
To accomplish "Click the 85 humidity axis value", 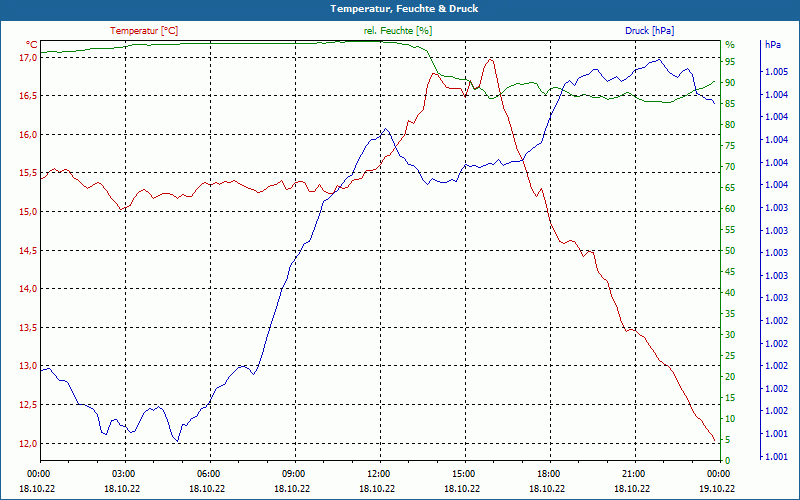I will click(x=730, y=104).
